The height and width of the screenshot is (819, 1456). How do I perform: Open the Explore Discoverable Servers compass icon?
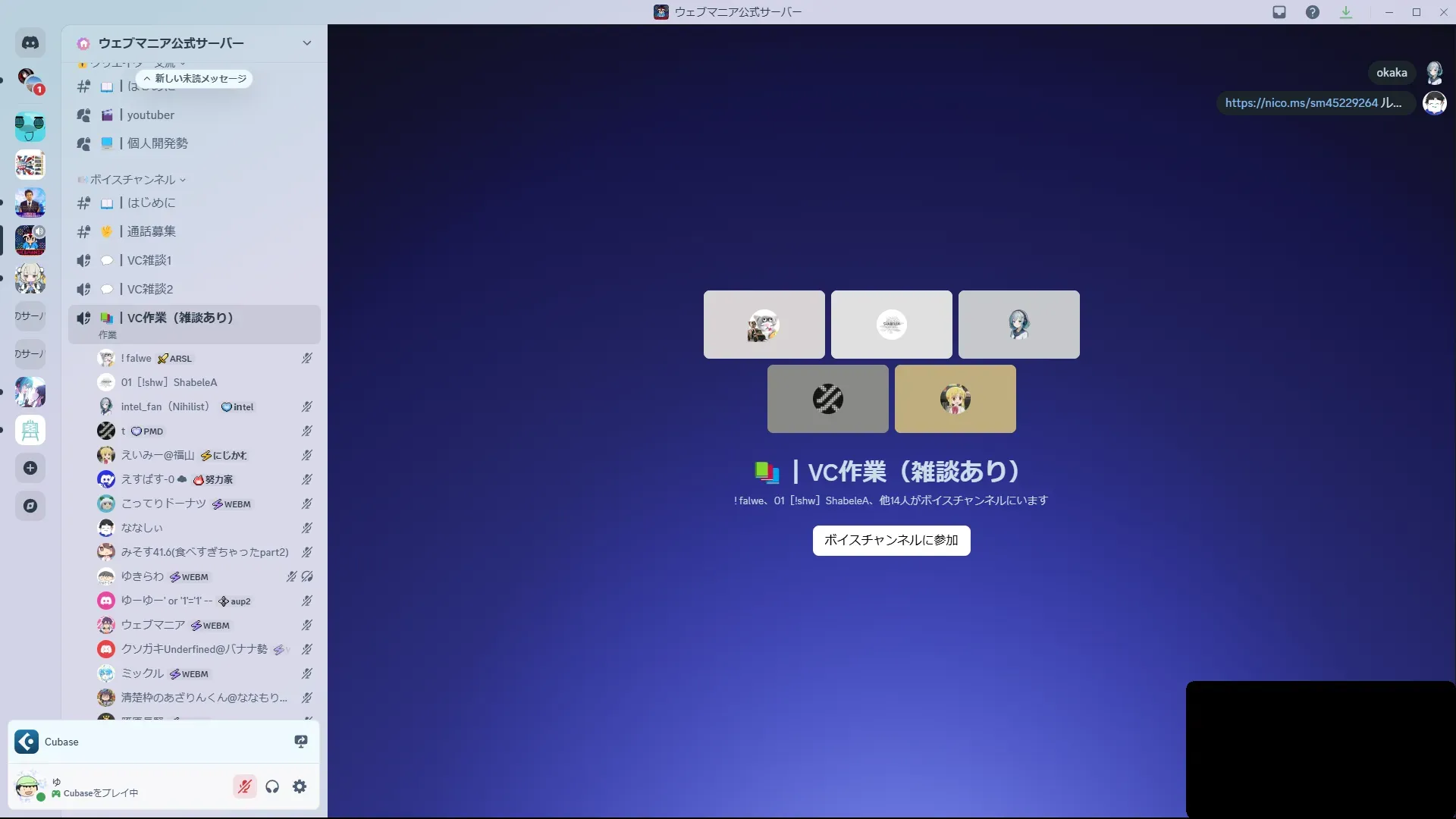[x=30, y=506]
